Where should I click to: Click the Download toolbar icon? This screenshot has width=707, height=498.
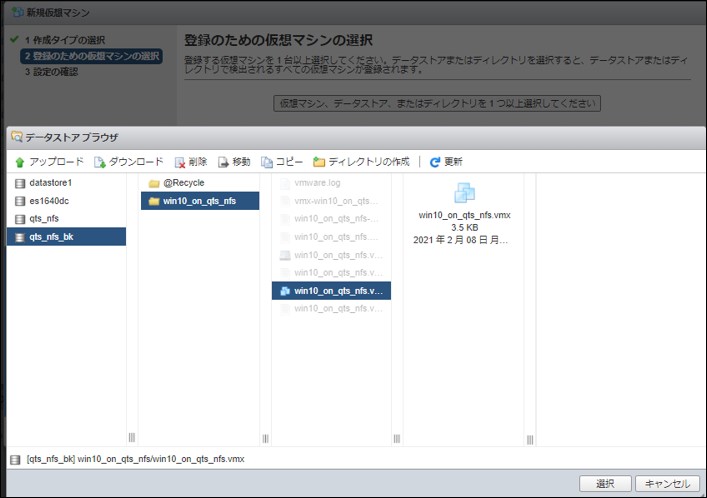[x=100, y=162]
